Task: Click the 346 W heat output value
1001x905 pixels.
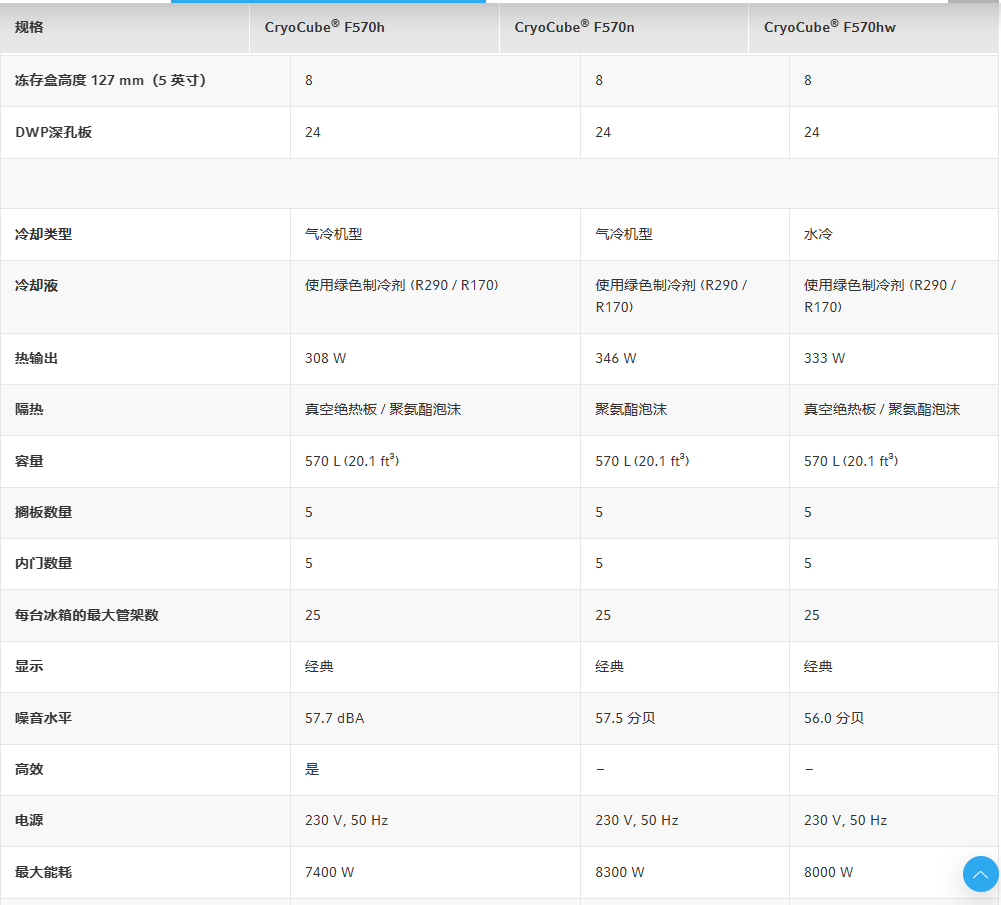Action: 615,358
